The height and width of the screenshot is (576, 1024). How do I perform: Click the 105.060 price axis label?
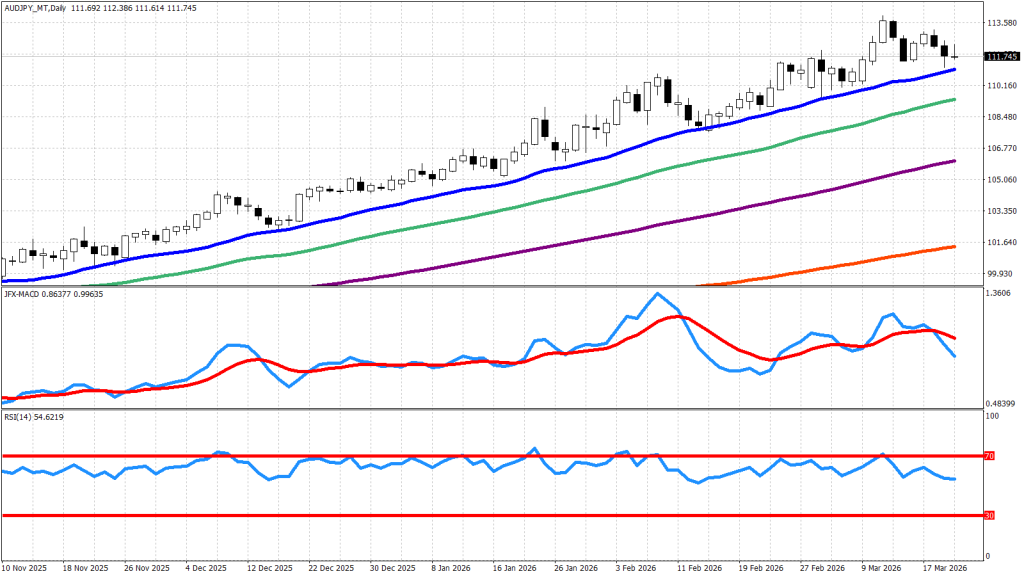[1001, 180]
